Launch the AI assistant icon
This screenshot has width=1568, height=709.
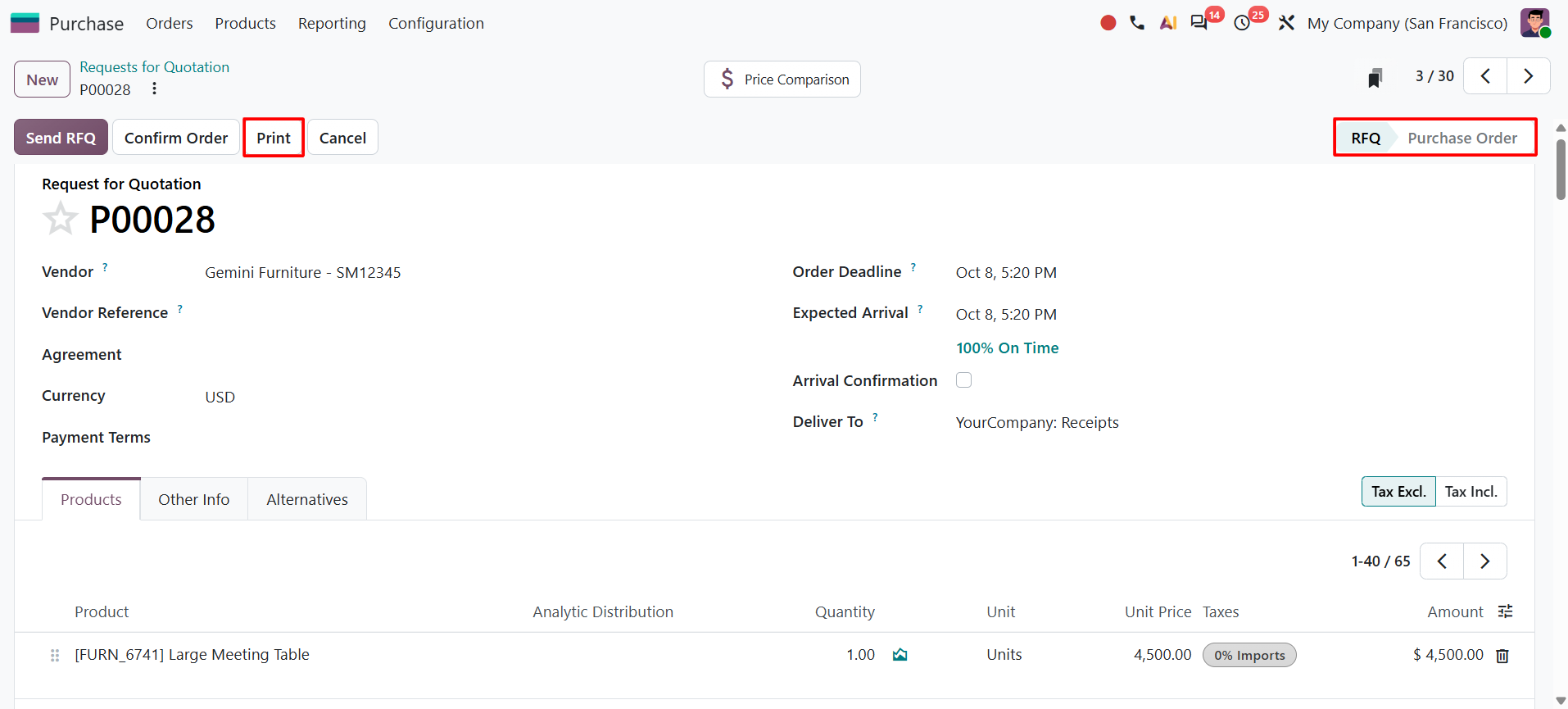coord(1168,23)
